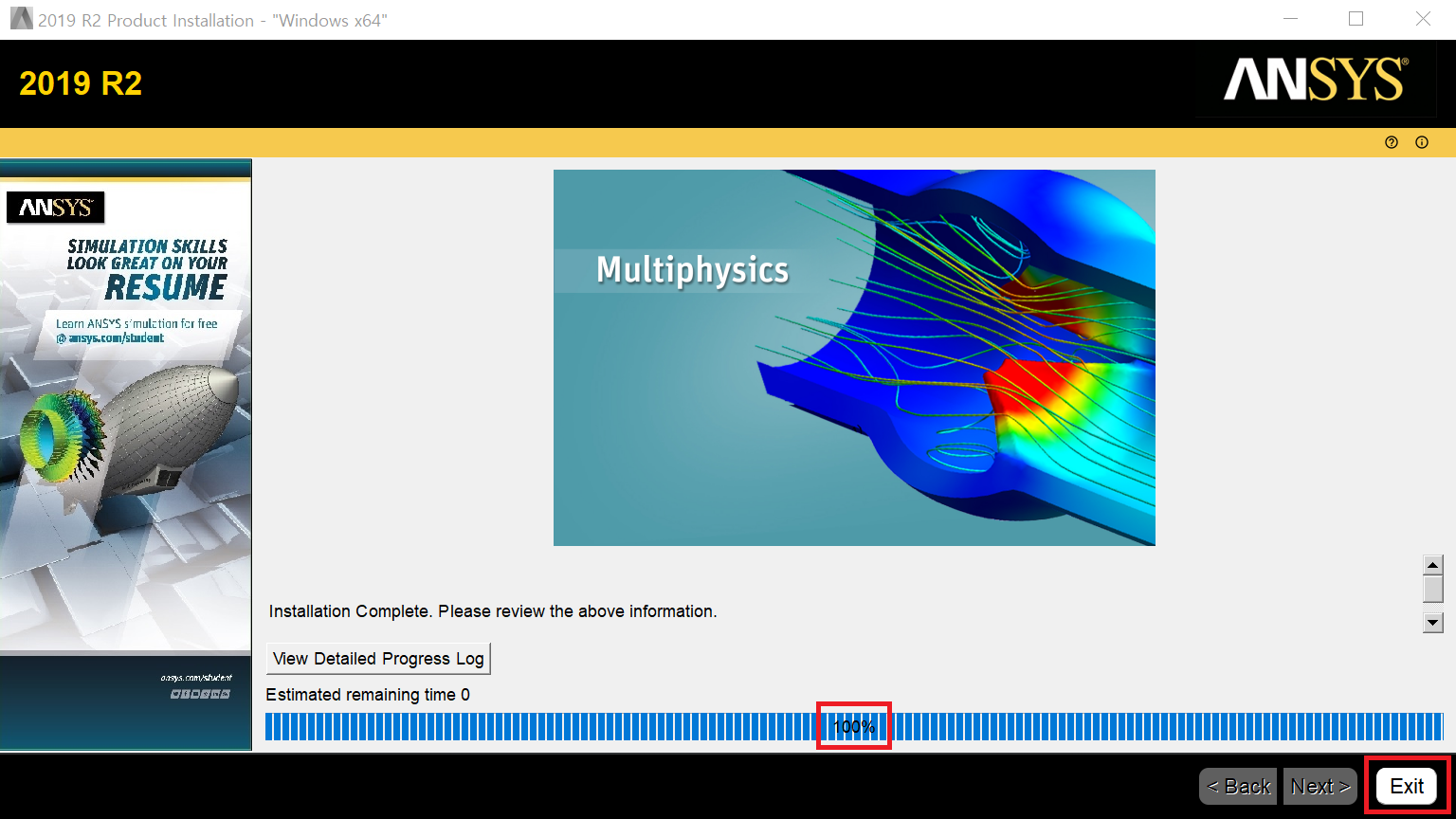Viewport: 1456px width, 819px height.
Task: Click the installer icon in title bar
Action: click(21, 19)
